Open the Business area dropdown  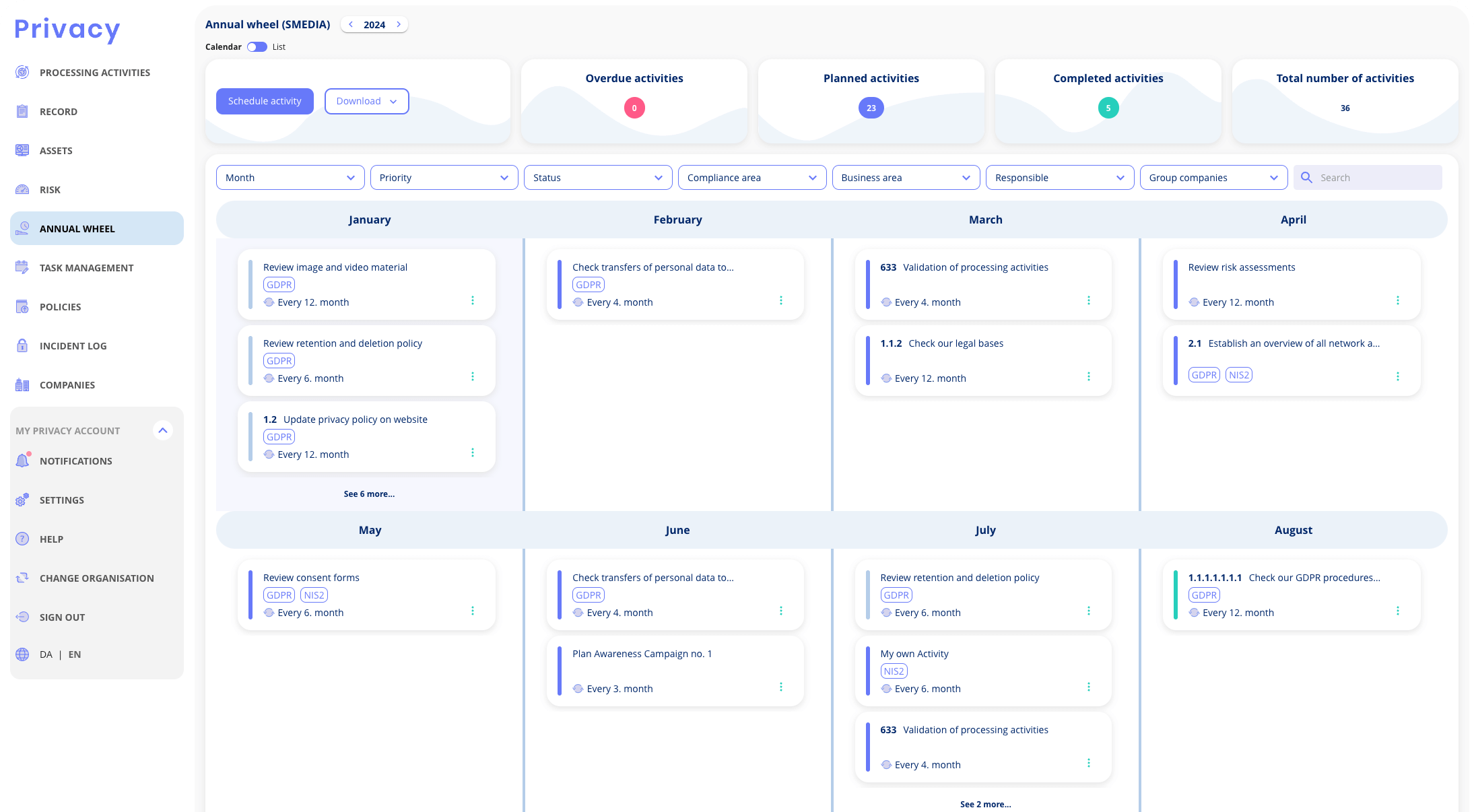906,177
